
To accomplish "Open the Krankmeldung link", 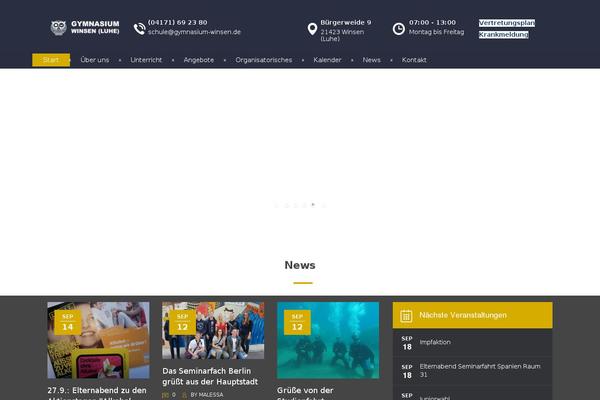I will [504, 35].
